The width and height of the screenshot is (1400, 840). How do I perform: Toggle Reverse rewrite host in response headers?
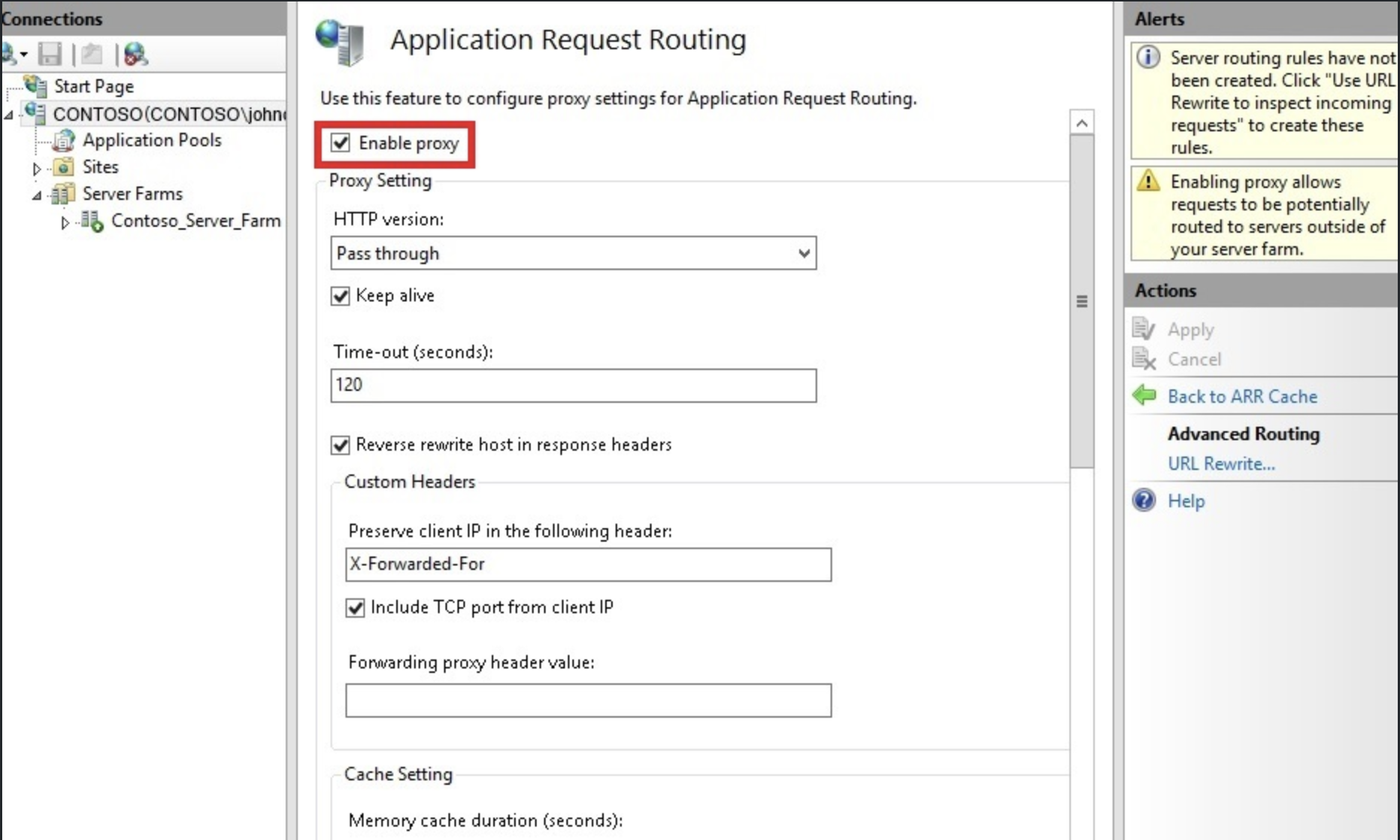click(x=340, y=445)
